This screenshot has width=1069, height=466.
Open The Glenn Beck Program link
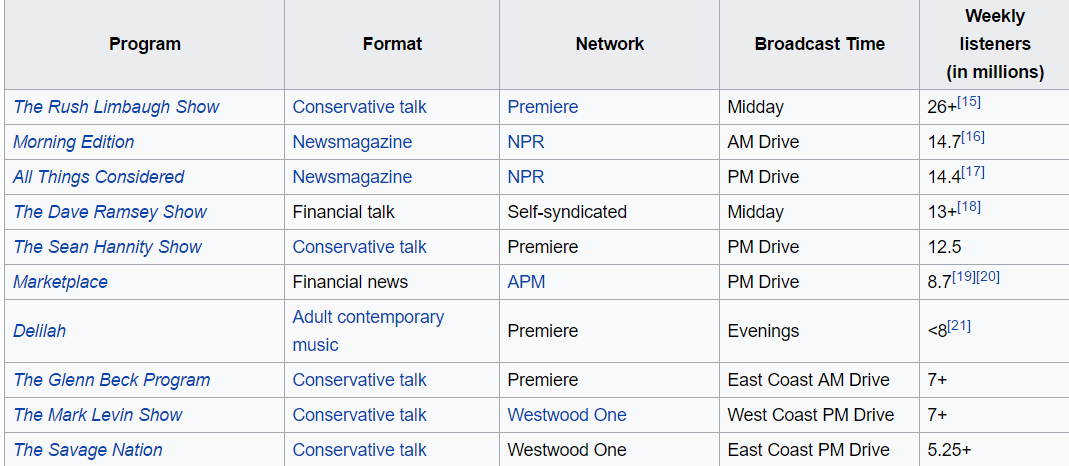tap(111, 380)
